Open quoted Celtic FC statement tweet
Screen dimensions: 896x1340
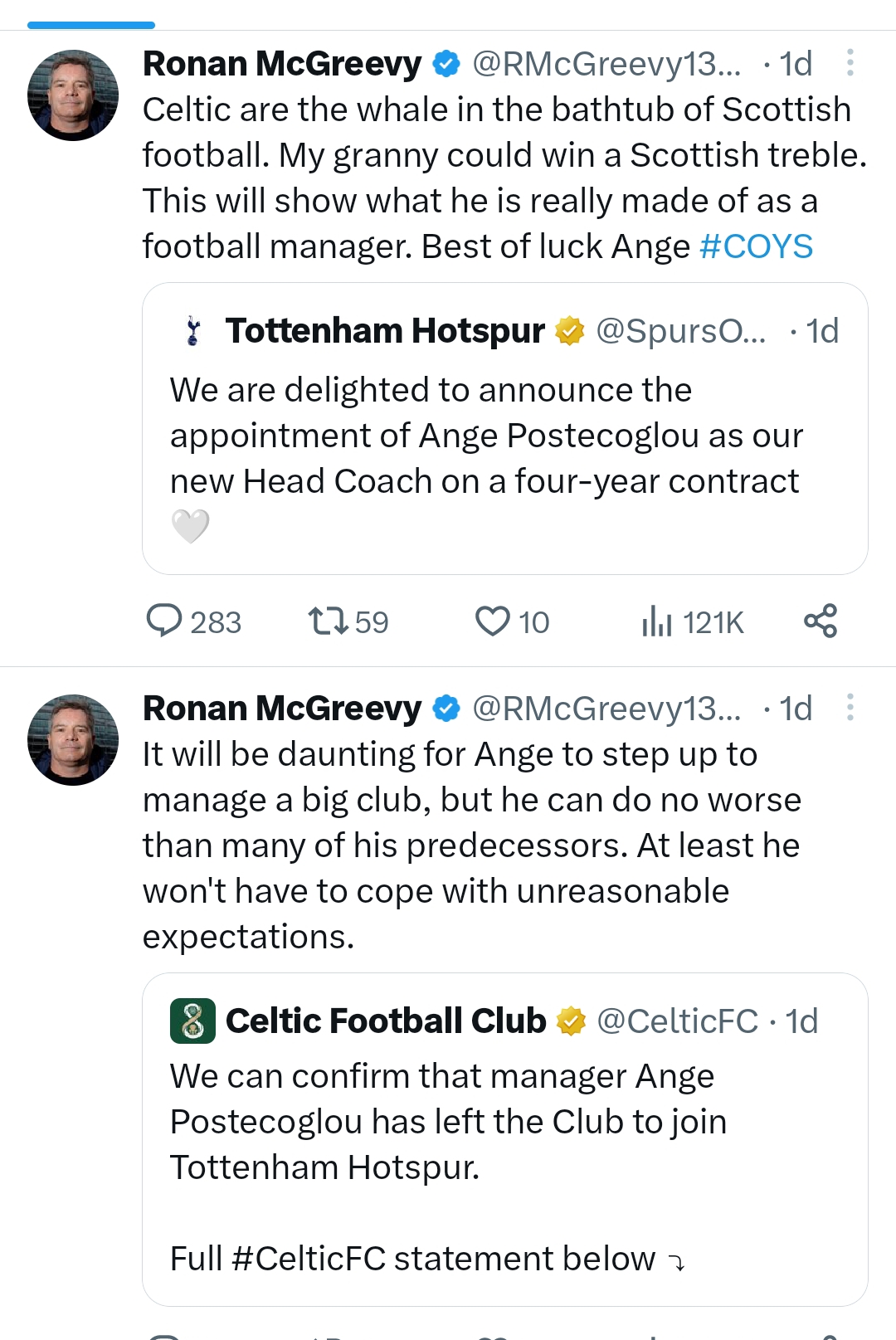point(505,1139)
